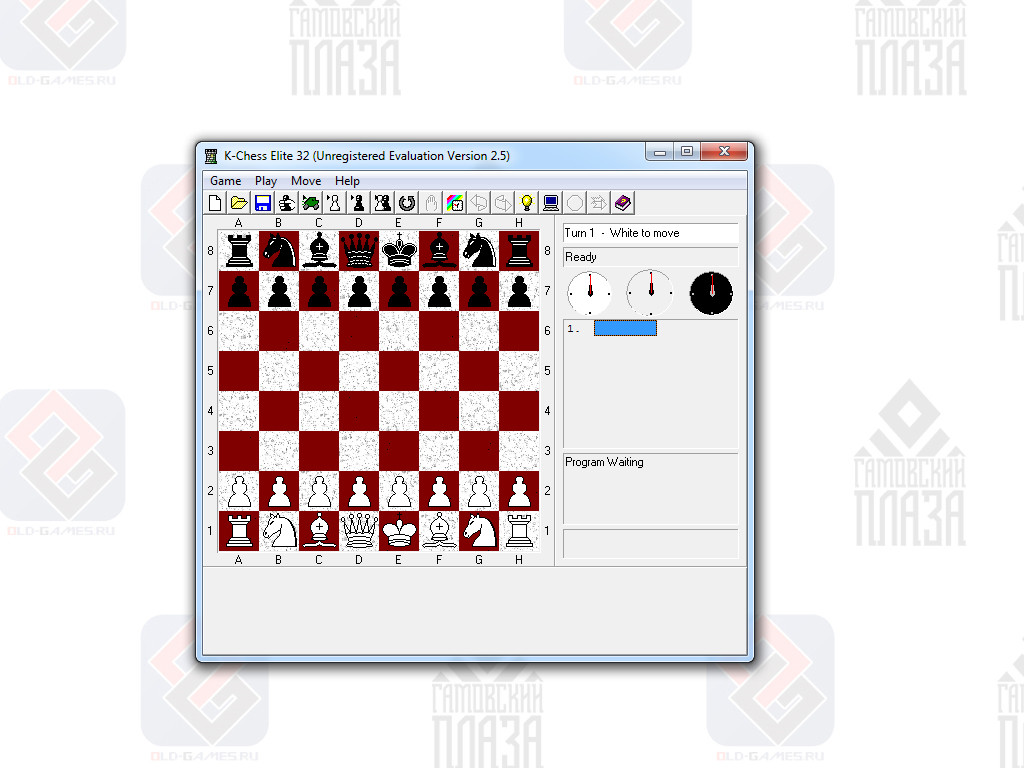The width and height of the screenshot is (1024, 768).
Task: Select the white rook on H1
Action: point(519,531)
